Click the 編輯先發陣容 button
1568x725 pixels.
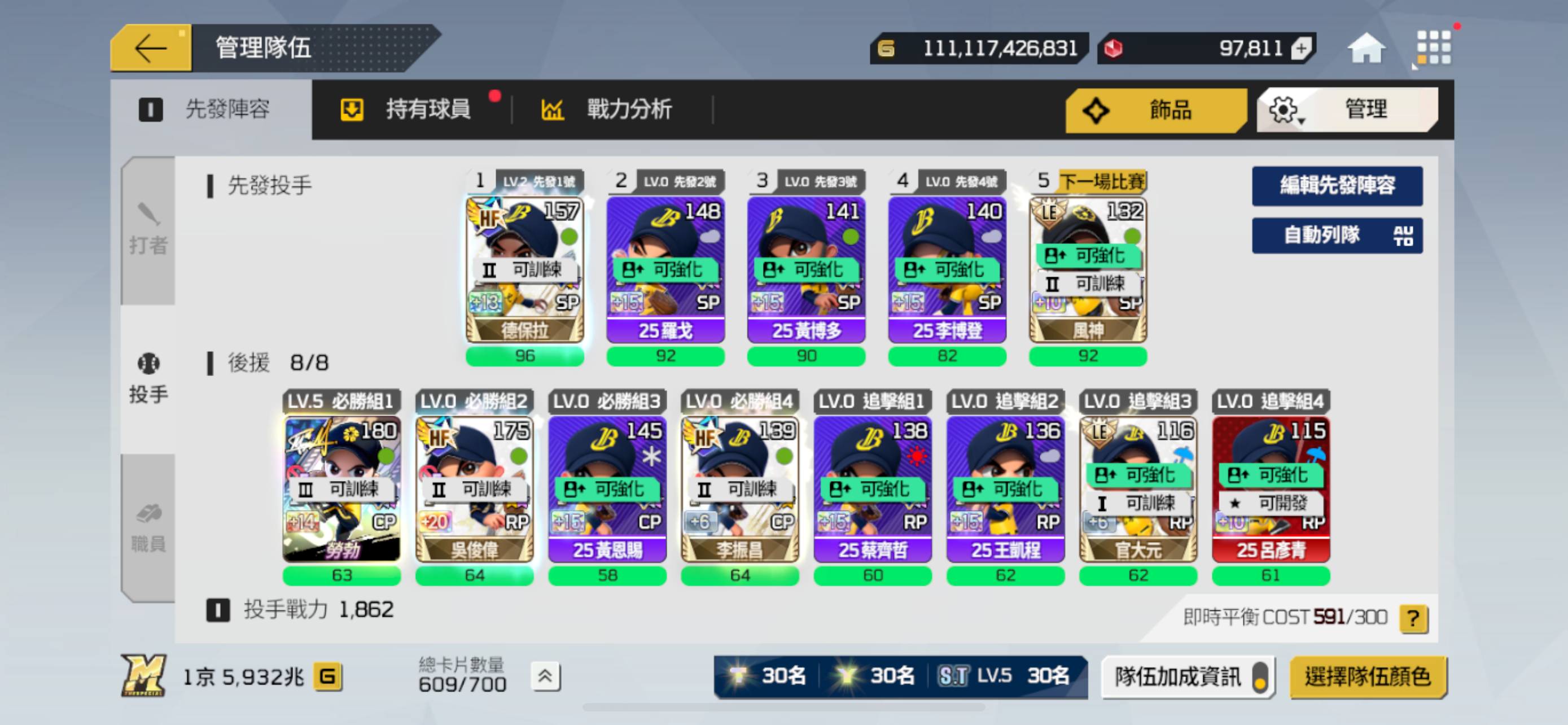(x=1337, y=185)
